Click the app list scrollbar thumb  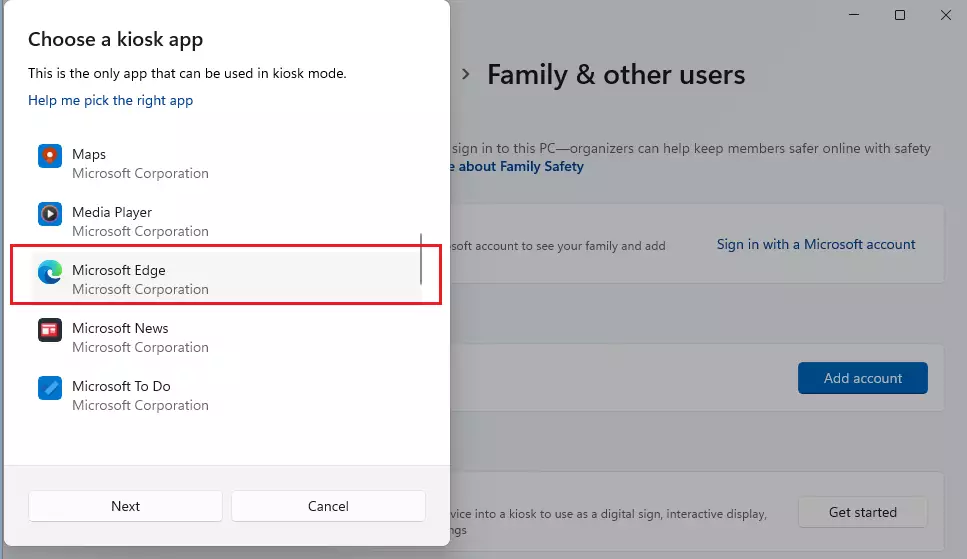click(x=421, y=259)
